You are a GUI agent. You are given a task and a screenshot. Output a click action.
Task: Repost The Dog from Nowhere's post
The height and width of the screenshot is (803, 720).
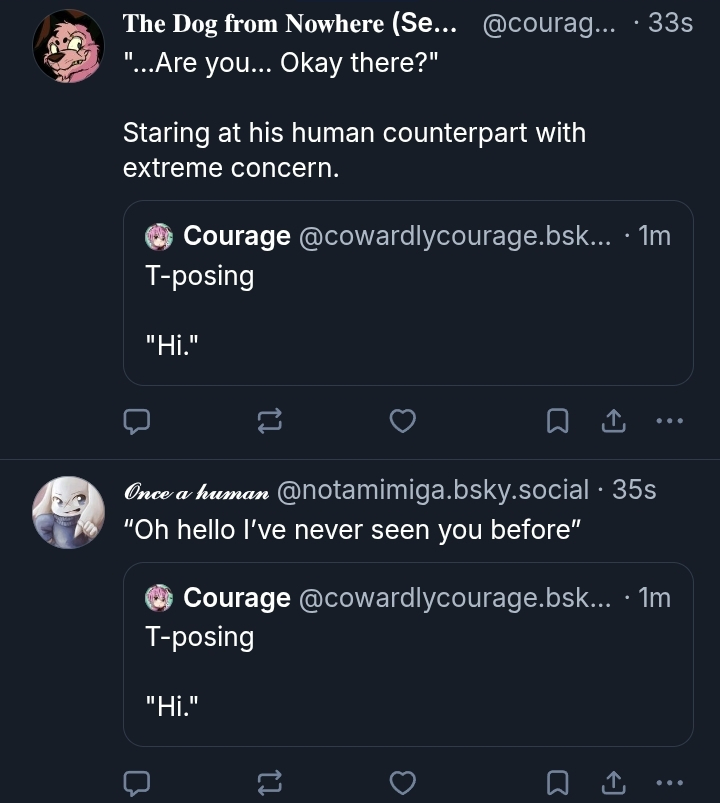[x=269, y=422]
